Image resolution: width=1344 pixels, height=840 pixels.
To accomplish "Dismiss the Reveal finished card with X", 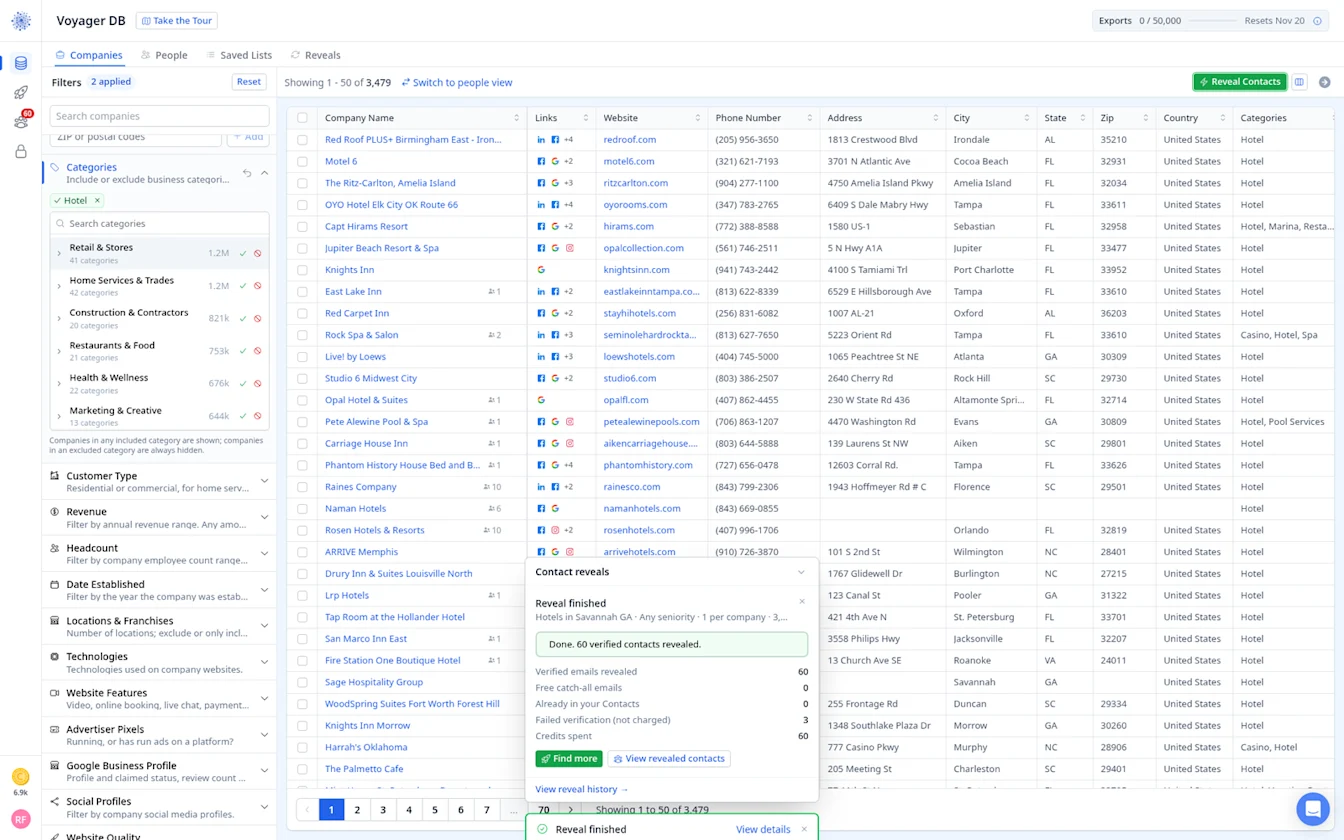I will 802,602.
